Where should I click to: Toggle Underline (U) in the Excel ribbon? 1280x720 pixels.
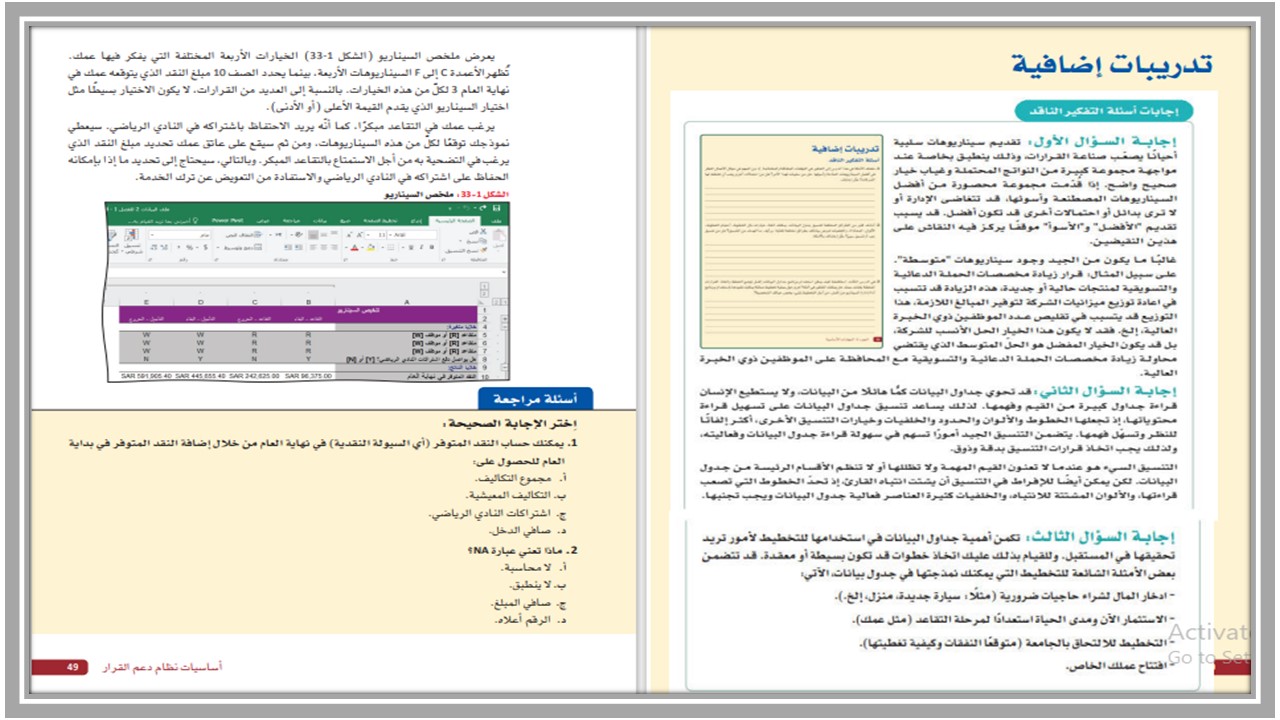point(410,248)
